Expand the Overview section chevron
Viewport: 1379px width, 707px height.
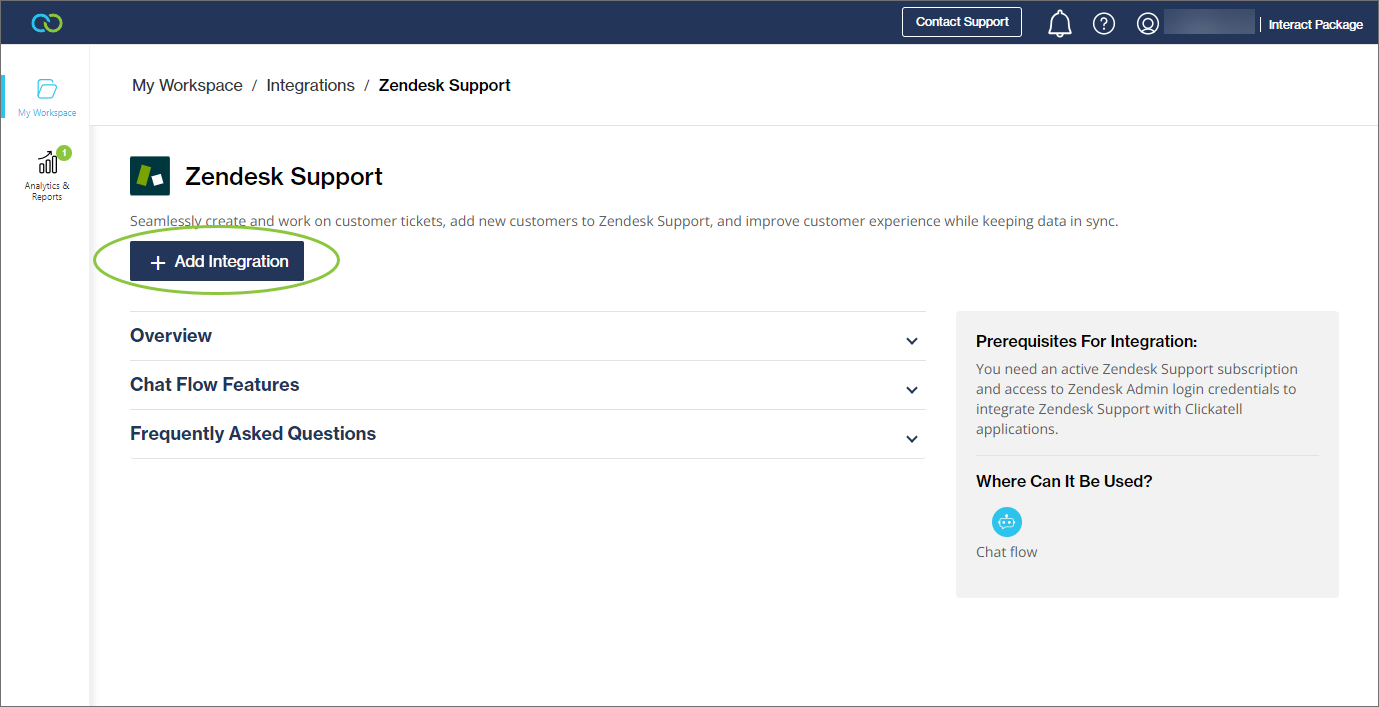click(911, 341)
